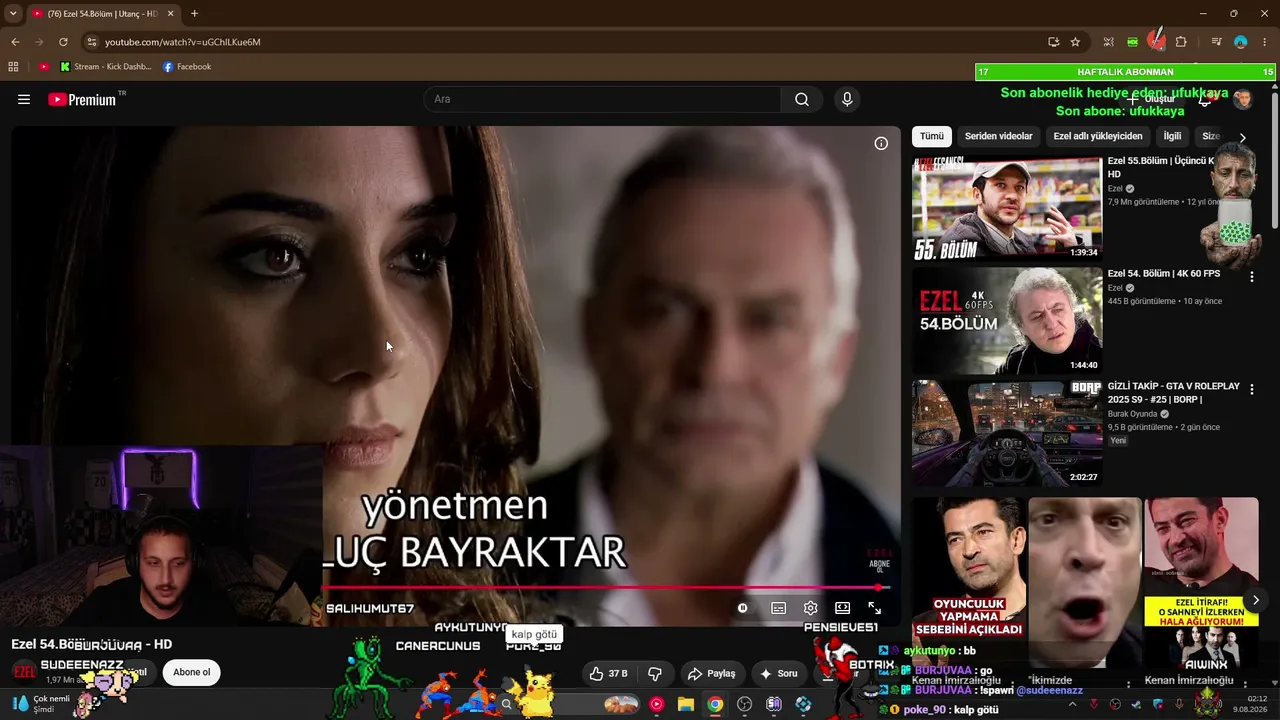The image size is (1280, 720).
Task: Go to YouTube Premium home via logo
Action: pyautogui.click(x=82, y=99)
